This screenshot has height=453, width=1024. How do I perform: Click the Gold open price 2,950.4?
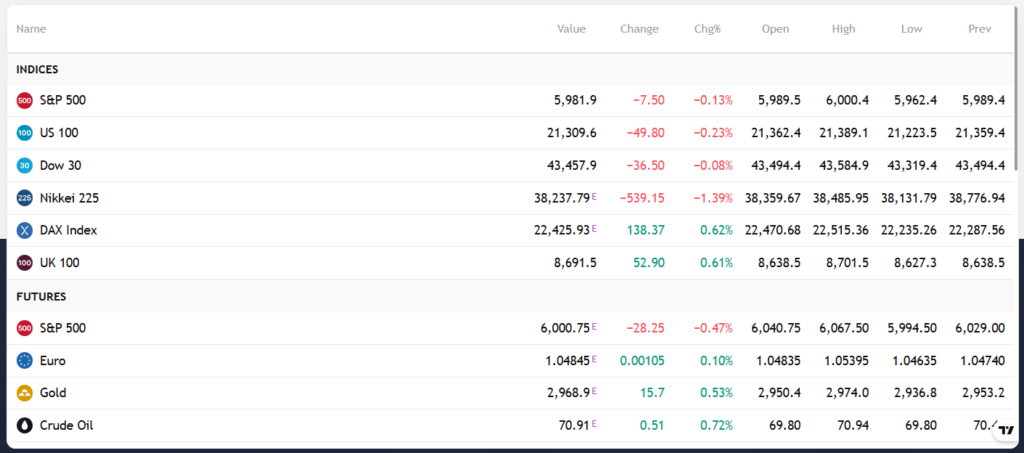tap(779, 393)
